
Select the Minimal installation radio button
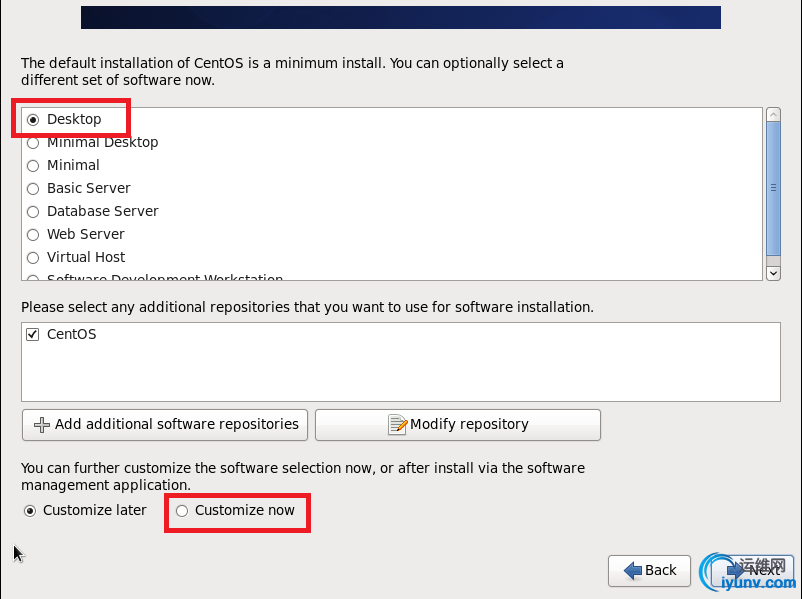(33, 165)
